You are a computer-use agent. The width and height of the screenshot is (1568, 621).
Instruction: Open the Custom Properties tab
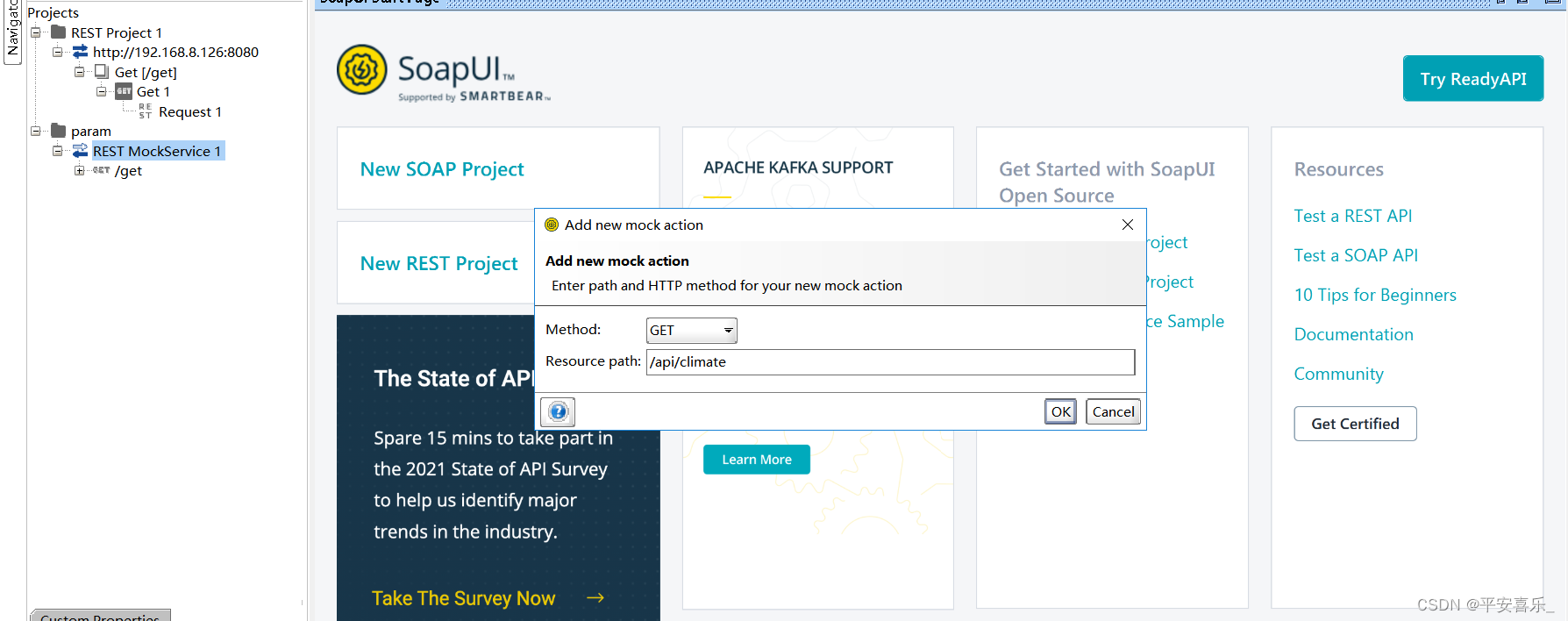[100, 616]
